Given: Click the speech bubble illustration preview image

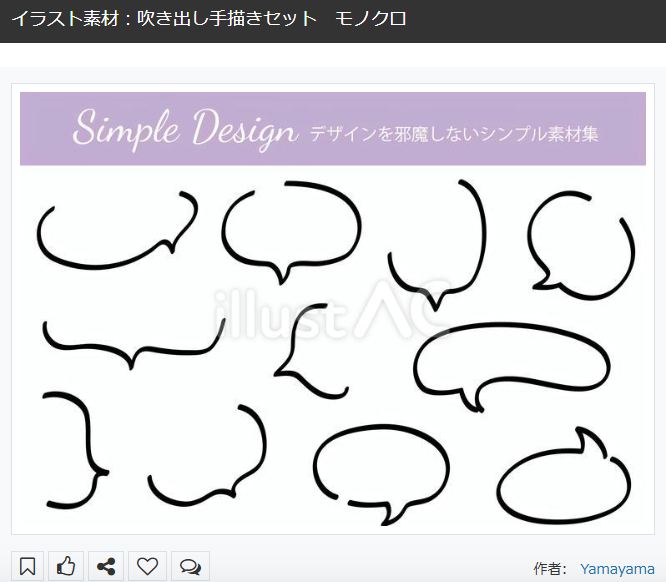Looking at the screenshot, I should [333, 309].
